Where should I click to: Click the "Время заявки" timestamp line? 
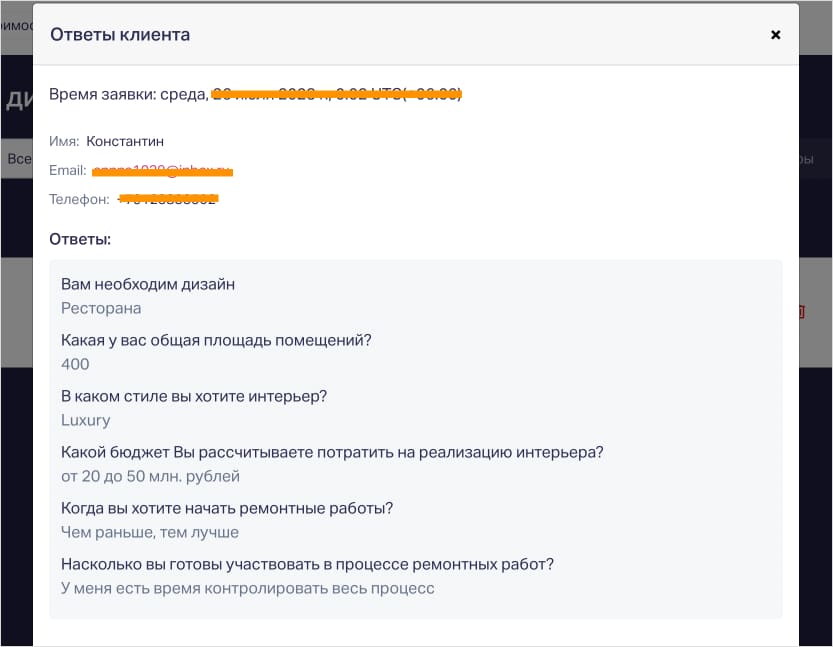tap(255, 94)
